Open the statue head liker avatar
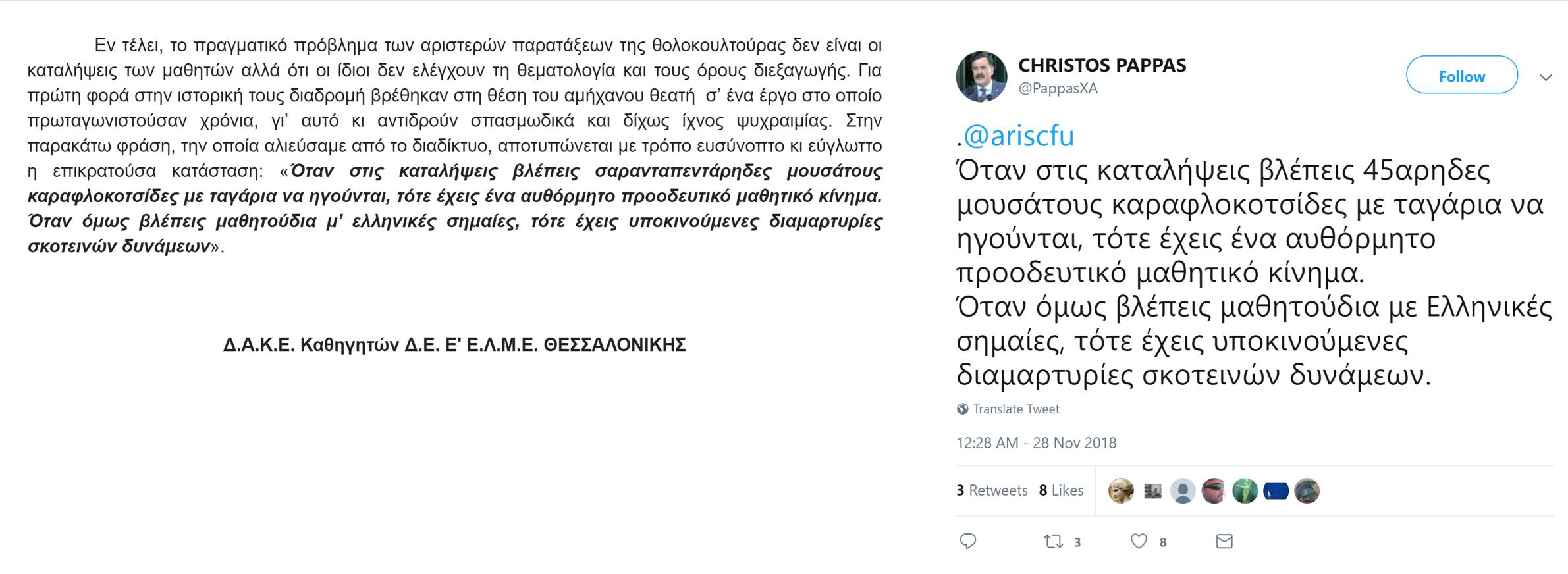Screen dimensions: 1568x574 point(1121,491)
